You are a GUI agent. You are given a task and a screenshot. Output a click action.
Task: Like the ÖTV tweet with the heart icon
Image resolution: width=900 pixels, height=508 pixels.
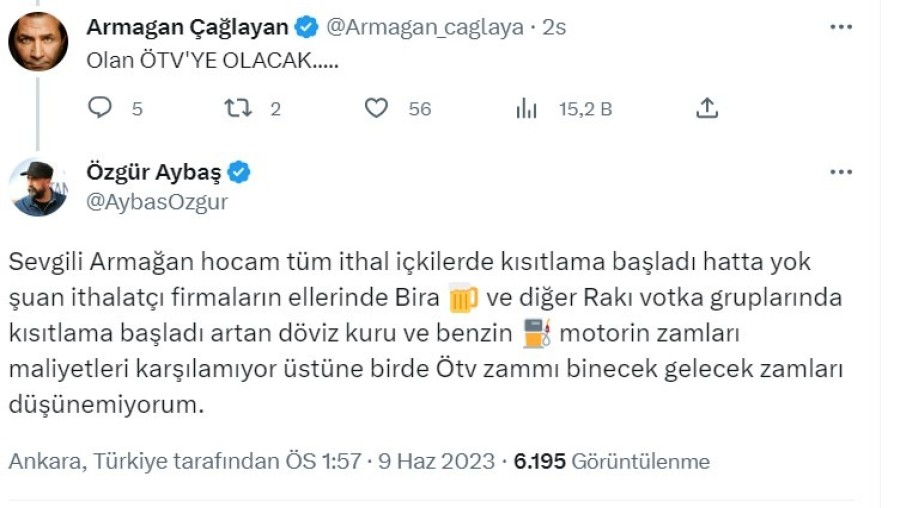point(377,108)
